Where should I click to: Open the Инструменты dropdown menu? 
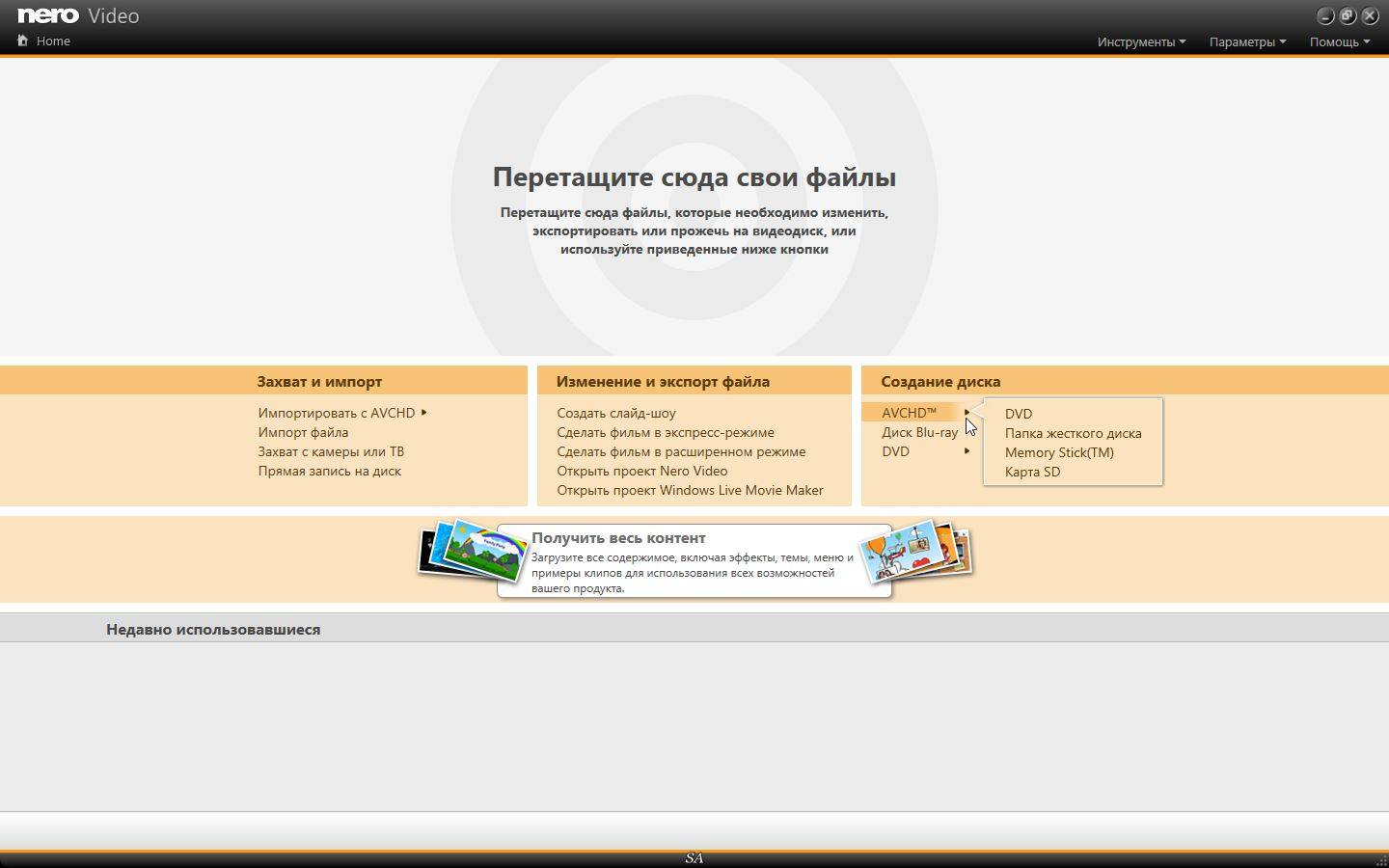pyautogui.click(x=1141, y=41)
